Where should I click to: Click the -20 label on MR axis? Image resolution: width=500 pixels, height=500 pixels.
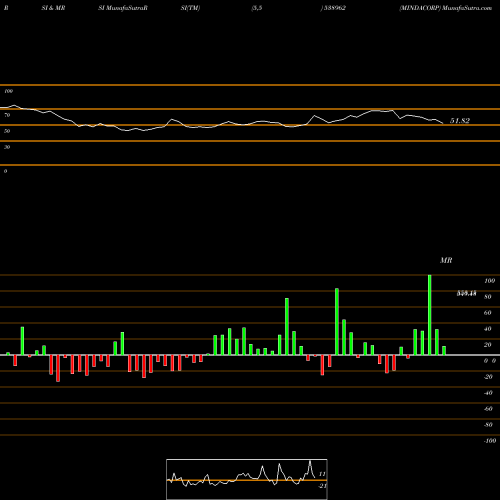pos(488,377)
